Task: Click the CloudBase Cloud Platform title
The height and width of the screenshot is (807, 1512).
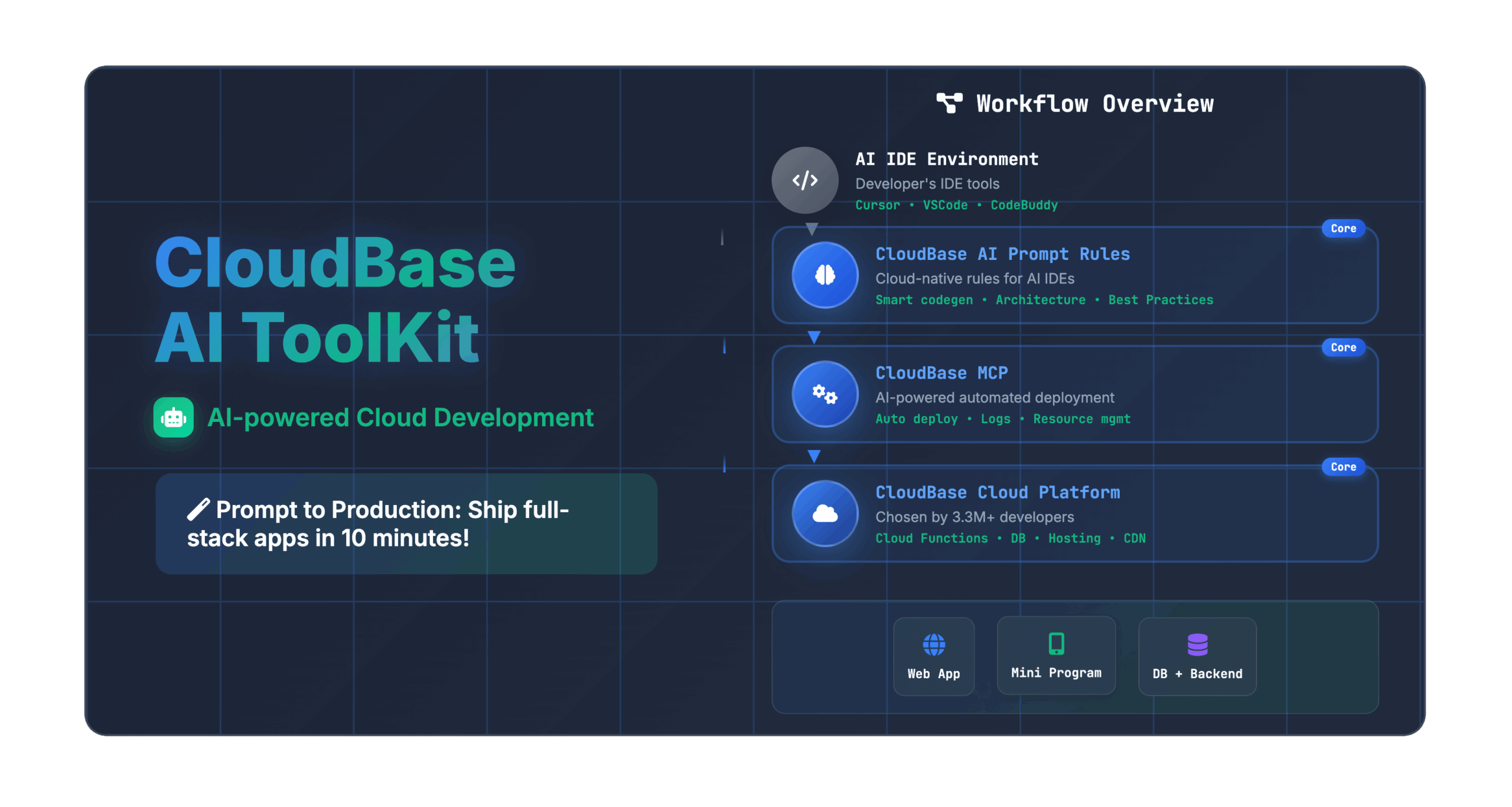Action: click(998, 492)
